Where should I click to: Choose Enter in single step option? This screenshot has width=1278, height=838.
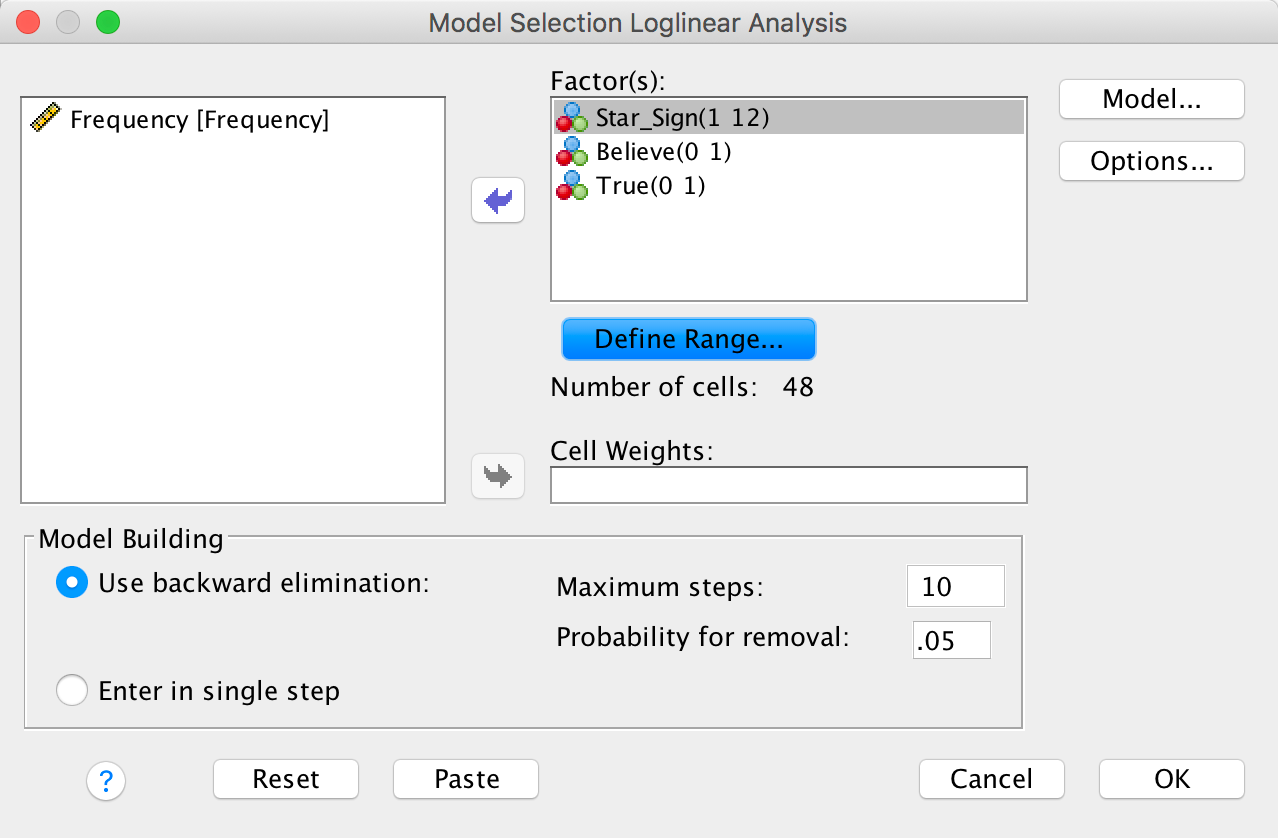72,691
